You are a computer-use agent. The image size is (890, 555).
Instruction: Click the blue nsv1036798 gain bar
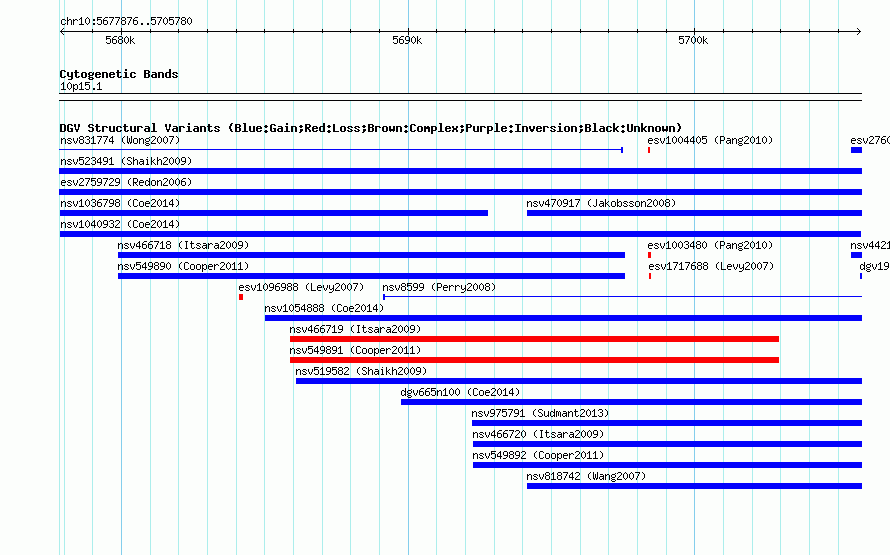274,213
